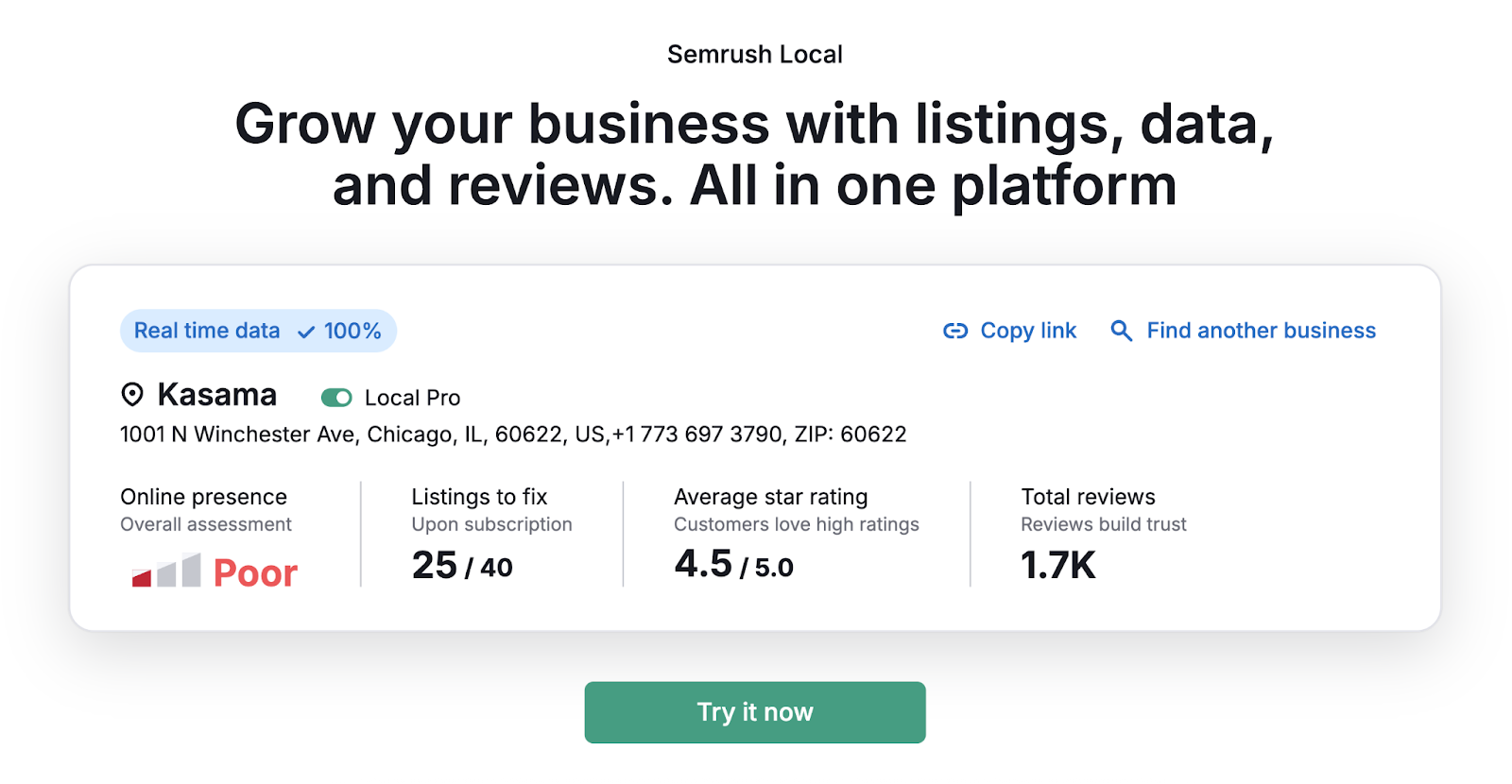Click the magnifying glass search icon
The width and height of the screenshot is (1512, 784).
1121,331
